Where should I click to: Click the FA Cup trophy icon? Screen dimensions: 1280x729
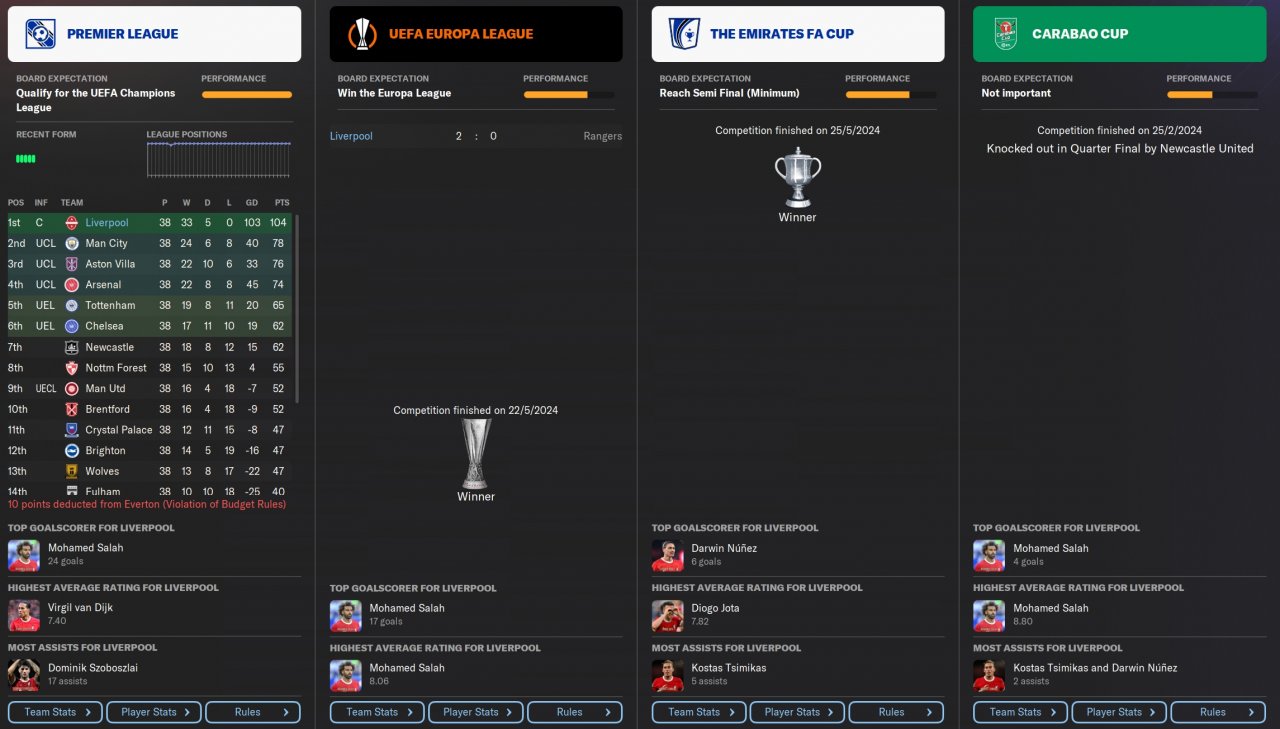tap(798, 177)
